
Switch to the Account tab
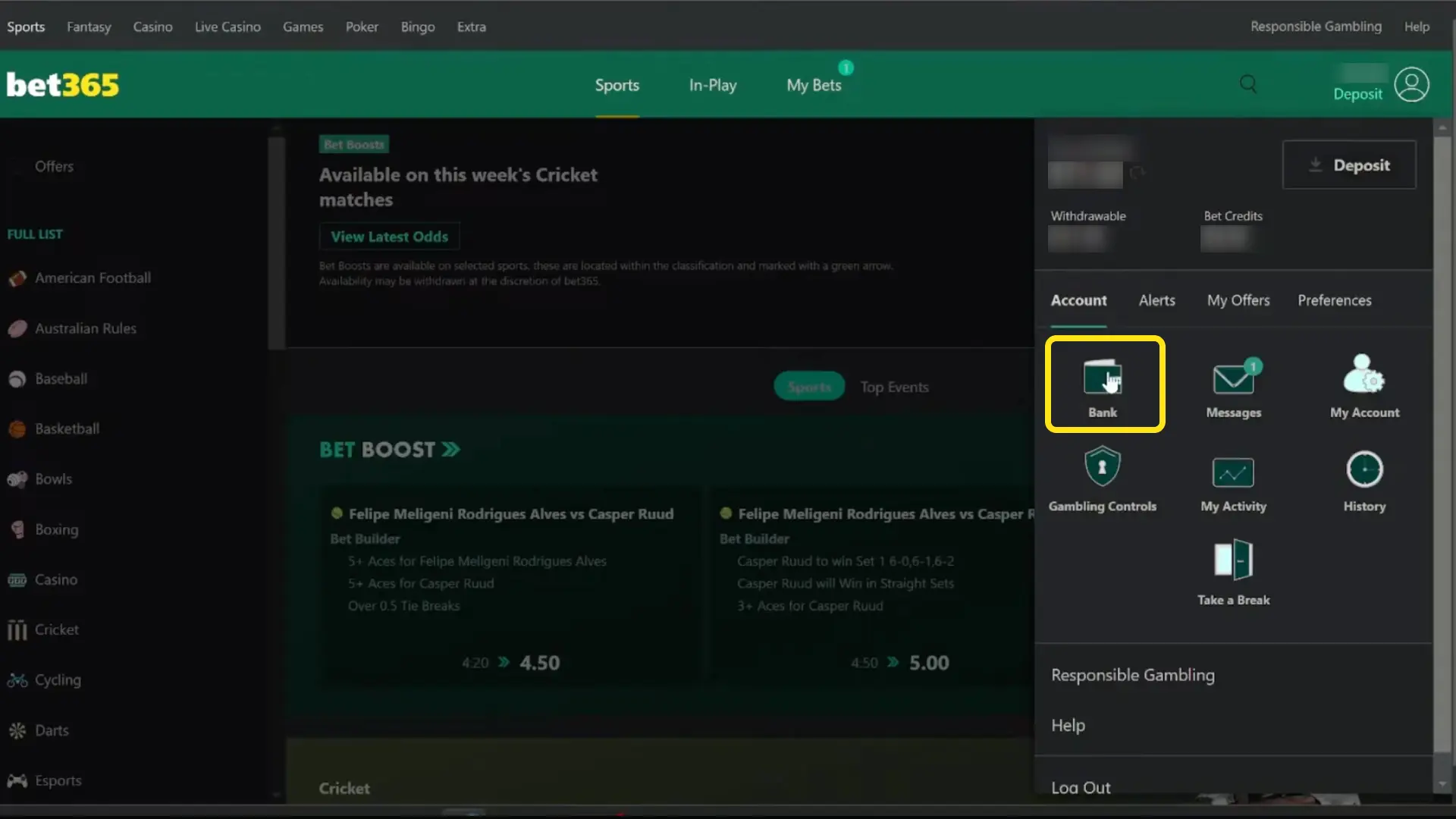coord(1078,300)
